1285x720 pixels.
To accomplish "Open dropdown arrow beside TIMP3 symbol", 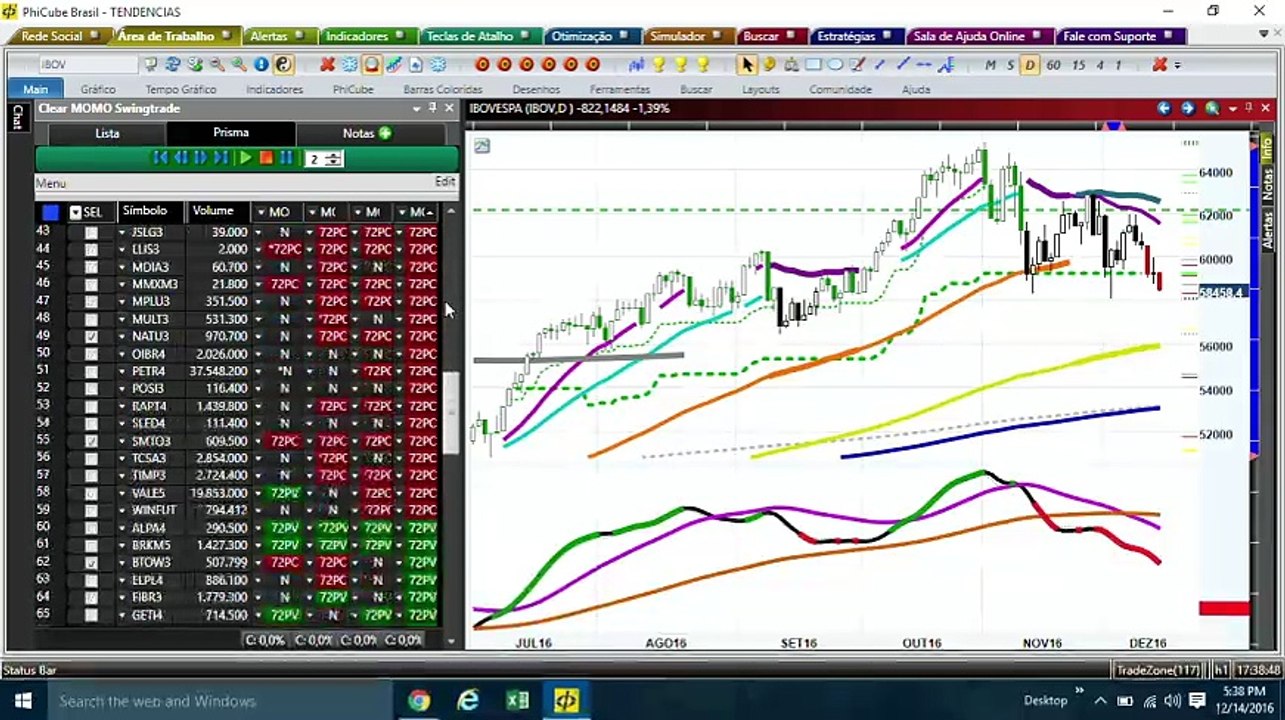I will 122,476.
